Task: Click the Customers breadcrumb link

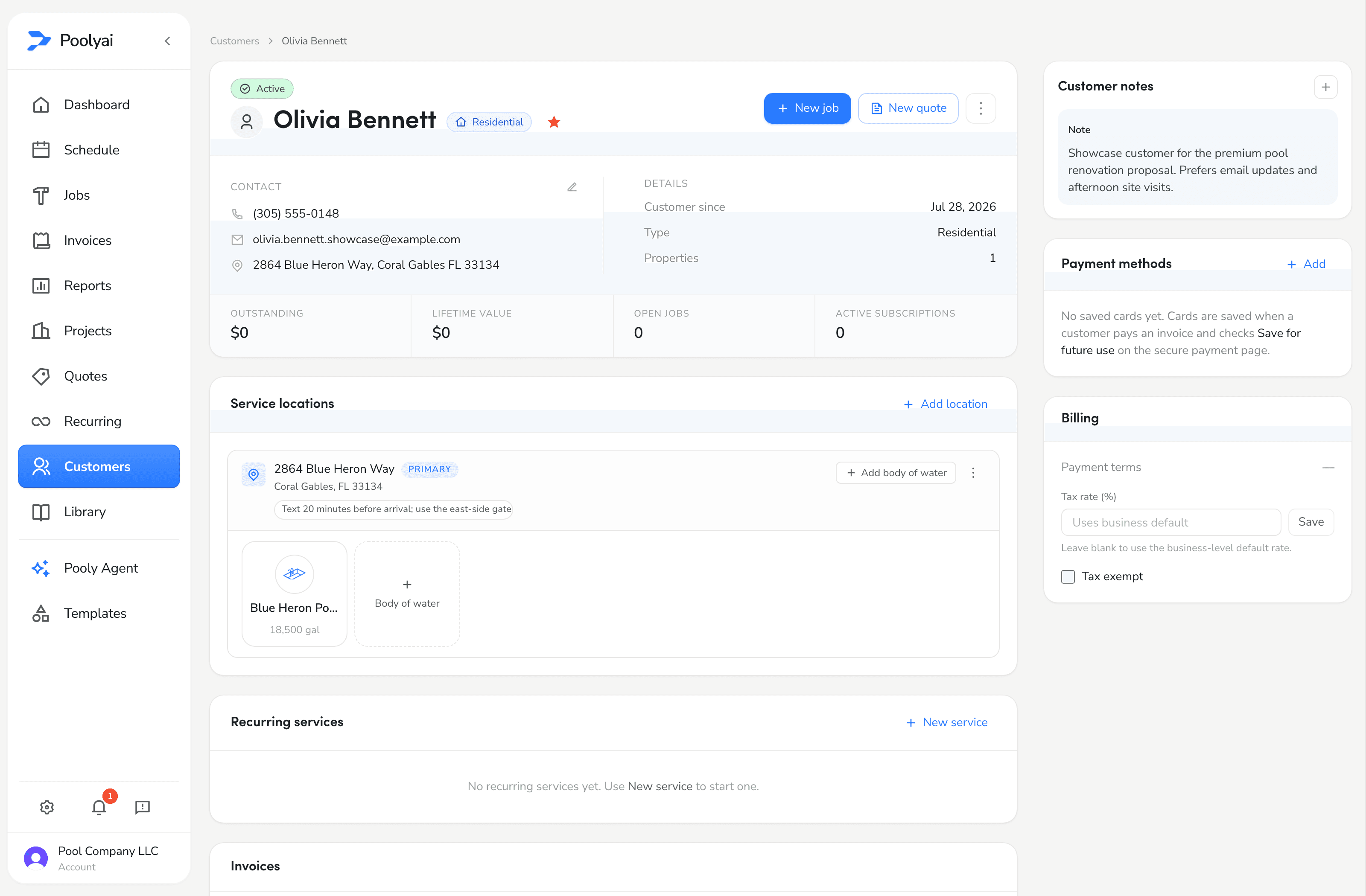Action: [x=234, y=41]
